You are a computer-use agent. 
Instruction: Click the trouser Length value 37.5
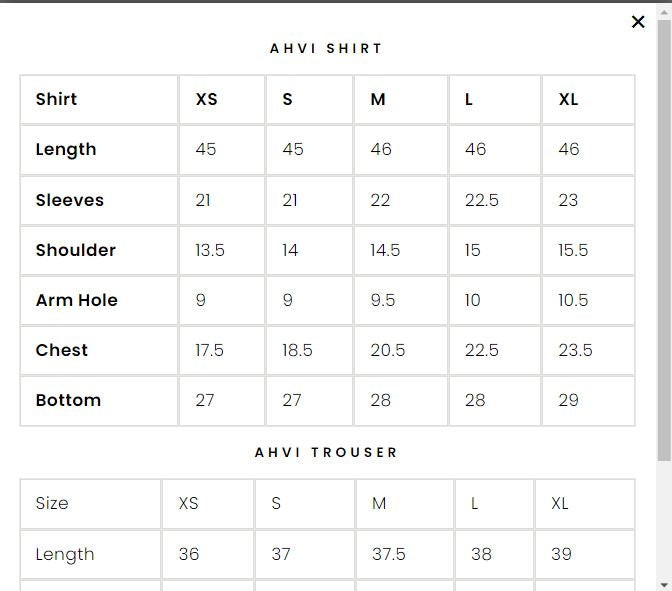click(389, 554)
